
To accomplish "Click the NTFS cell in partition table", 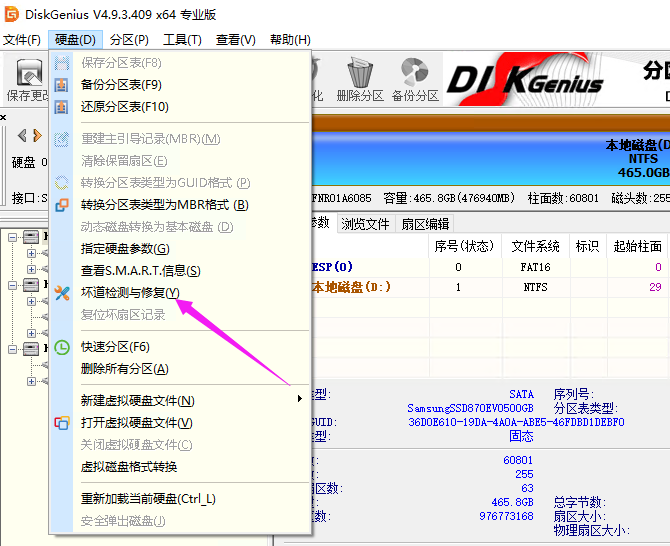I will pos(535,287).
